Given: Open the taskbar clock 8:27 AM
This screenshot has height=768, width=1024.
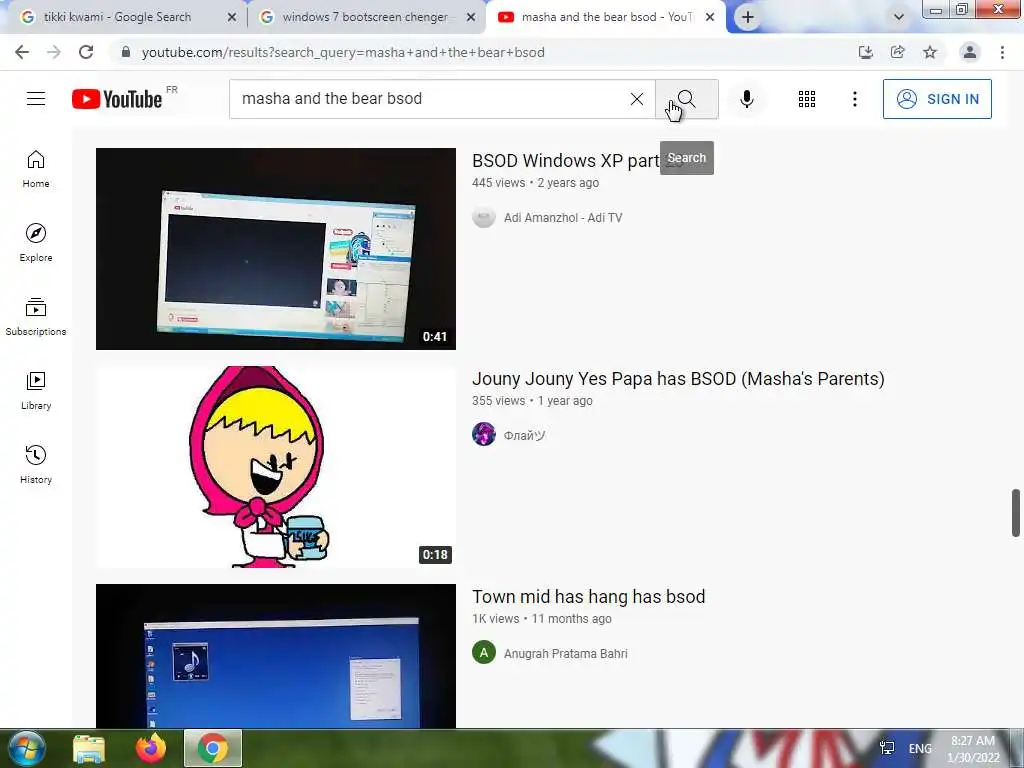Looking at the screenshot, I should point(973,749).
